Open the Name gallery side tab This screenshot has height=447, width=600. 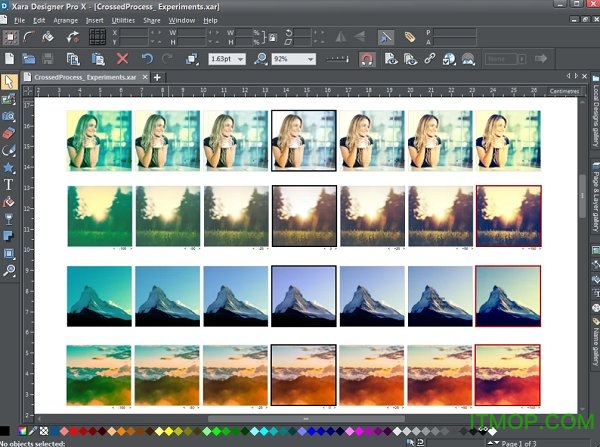[x=595, y=343]
